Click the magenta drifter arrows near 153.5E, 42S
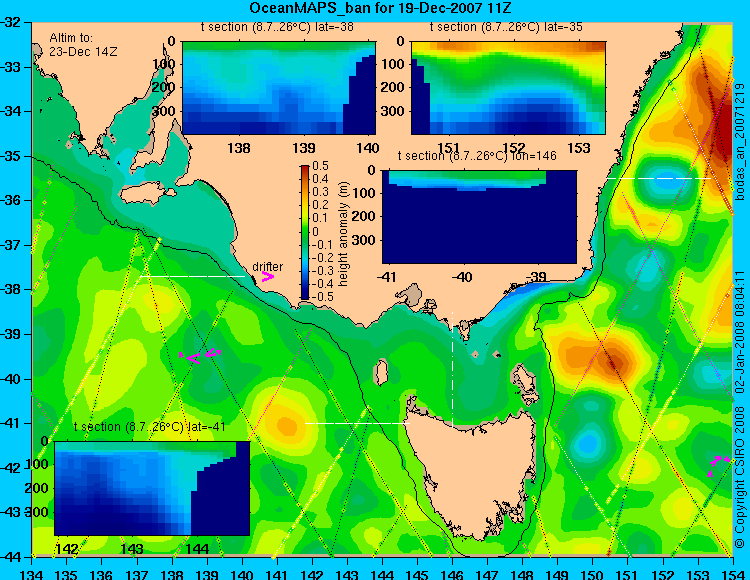This screenshot has width=750, height=580. [x=719, y=465]
